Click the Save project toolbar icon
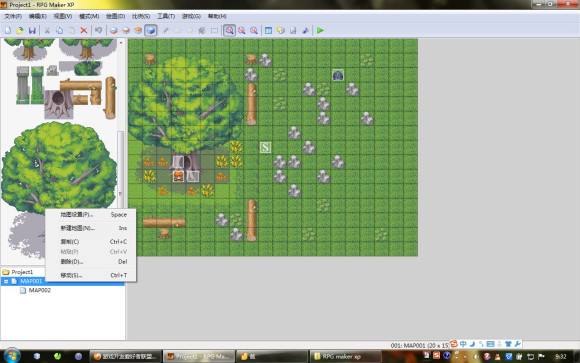 [x=32, y=30]
